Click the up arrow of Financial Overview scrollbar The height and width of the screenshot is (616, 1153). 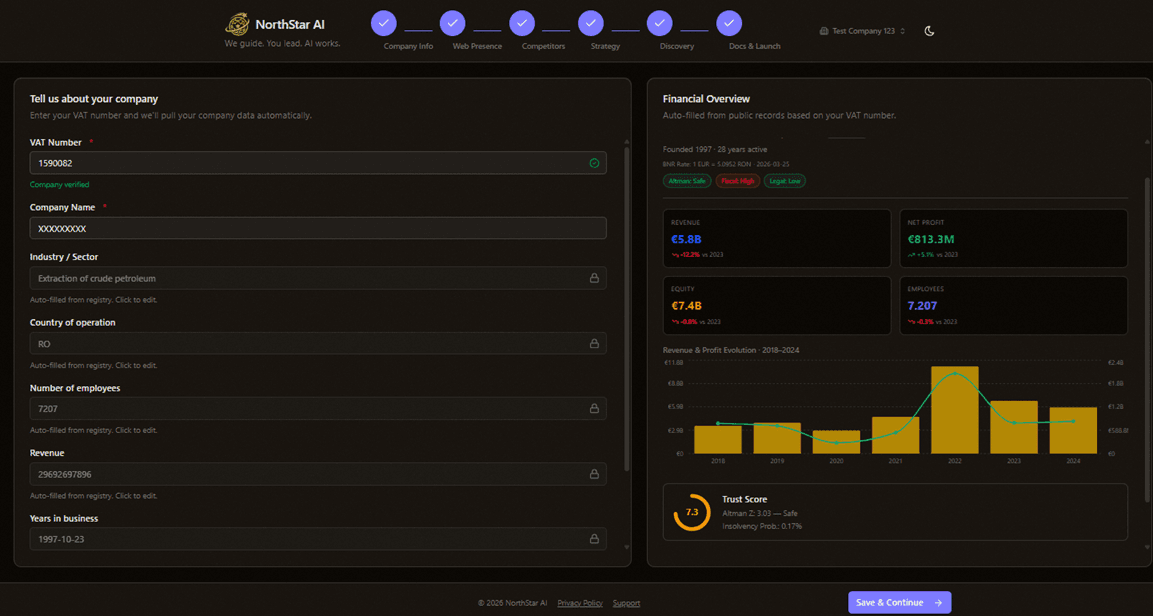(x=1147, y=143)
